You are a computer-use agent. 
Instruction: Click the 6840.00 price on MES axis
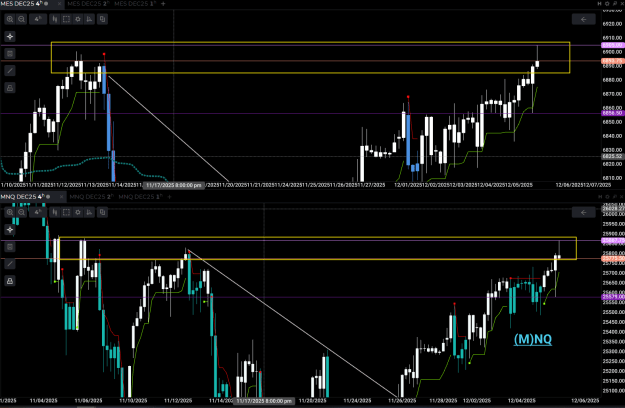point(613,136)
